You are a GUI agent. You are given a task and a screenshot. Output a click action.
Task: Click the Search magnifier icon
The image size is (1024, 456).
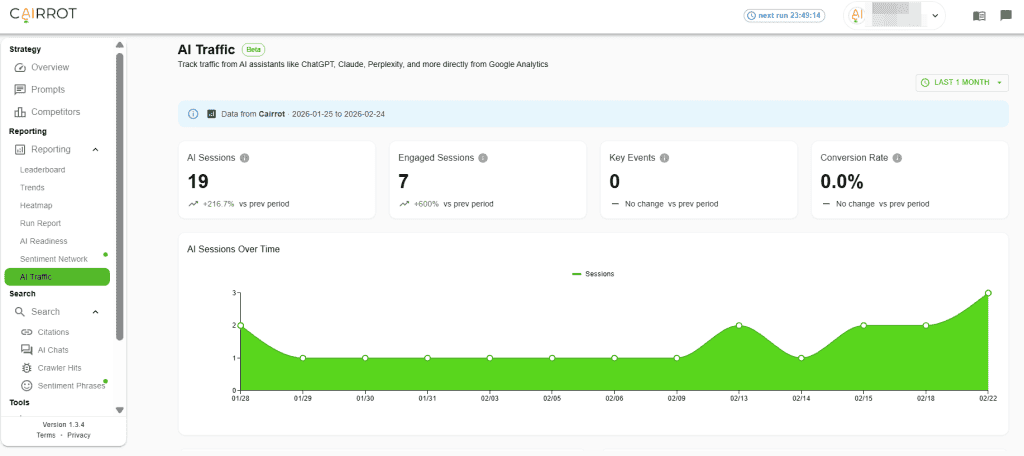coord(20,312)
